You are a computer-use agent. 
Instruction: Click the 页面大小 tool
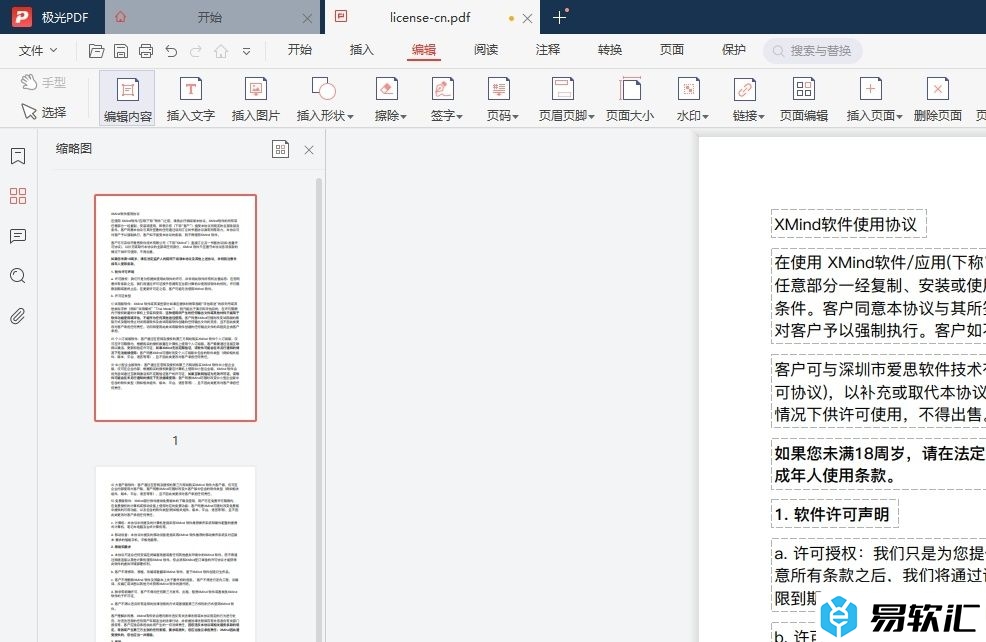pos(629,99)
